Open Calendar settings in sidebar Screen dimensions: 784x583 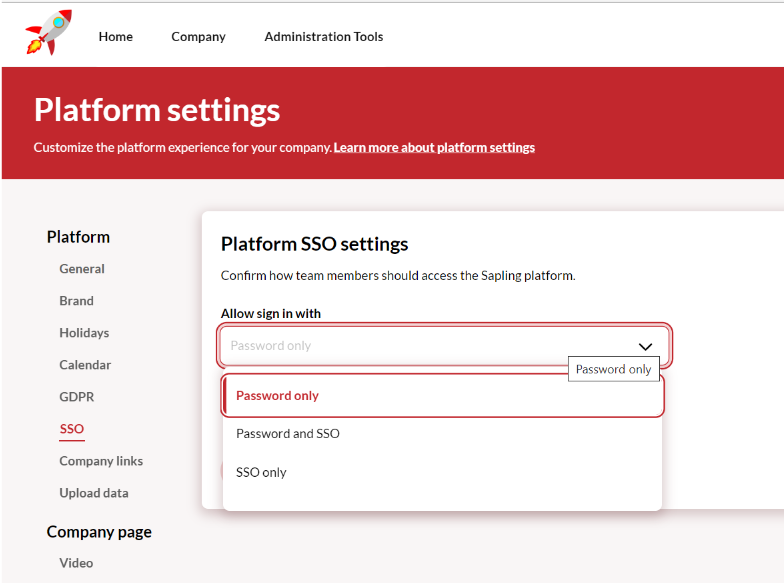85,365
